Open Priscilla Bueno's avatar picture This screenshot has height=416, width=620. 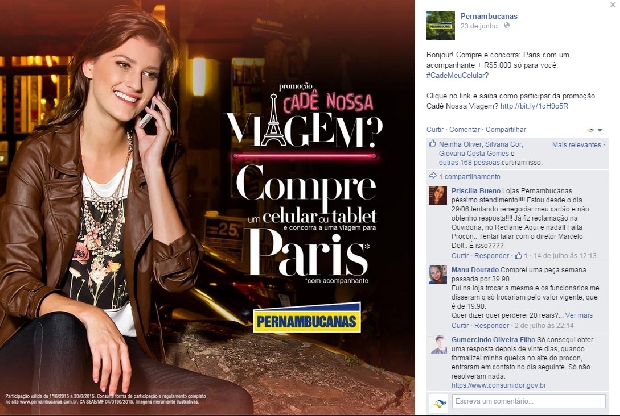tap(438, 195)
